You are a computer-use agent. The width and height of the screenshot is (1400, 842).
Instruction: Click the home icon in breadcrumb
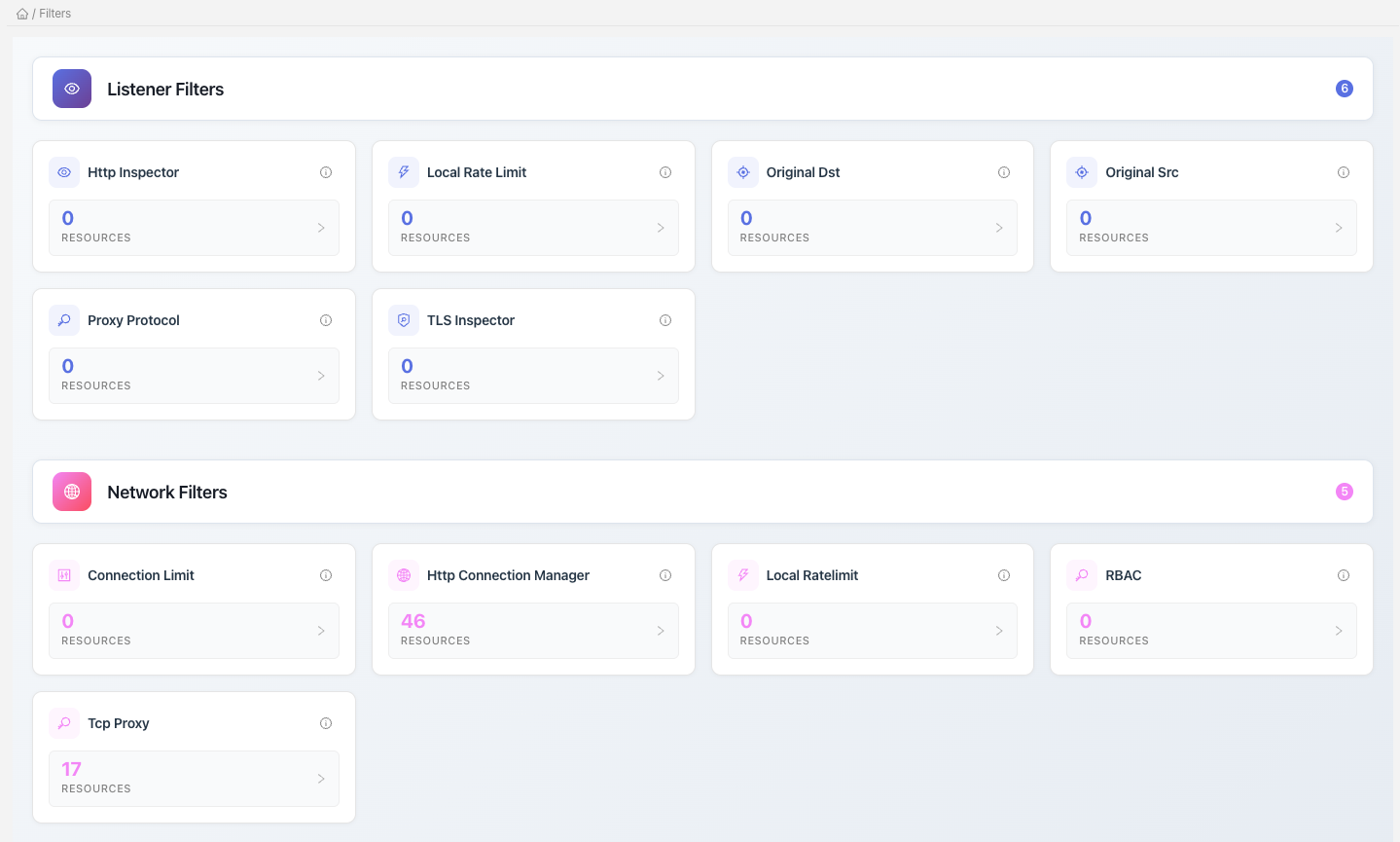(x=22, y=14)
